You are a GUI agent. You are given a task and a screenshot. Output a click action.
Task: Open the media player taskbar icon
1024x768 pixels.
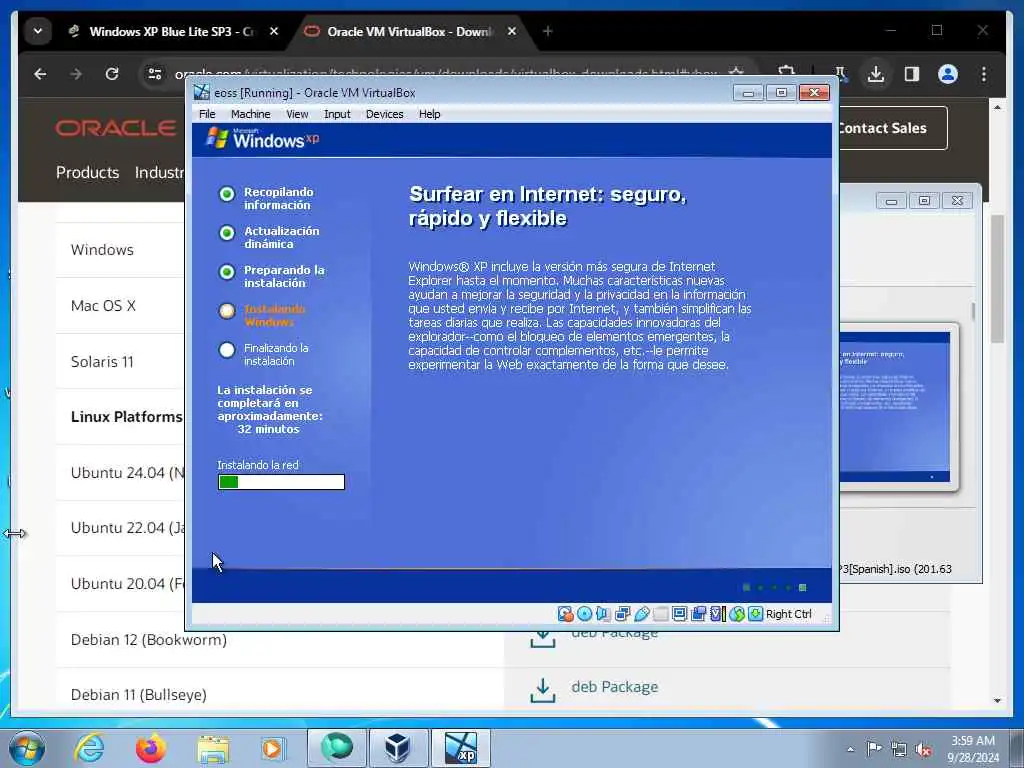pos(272,748)
